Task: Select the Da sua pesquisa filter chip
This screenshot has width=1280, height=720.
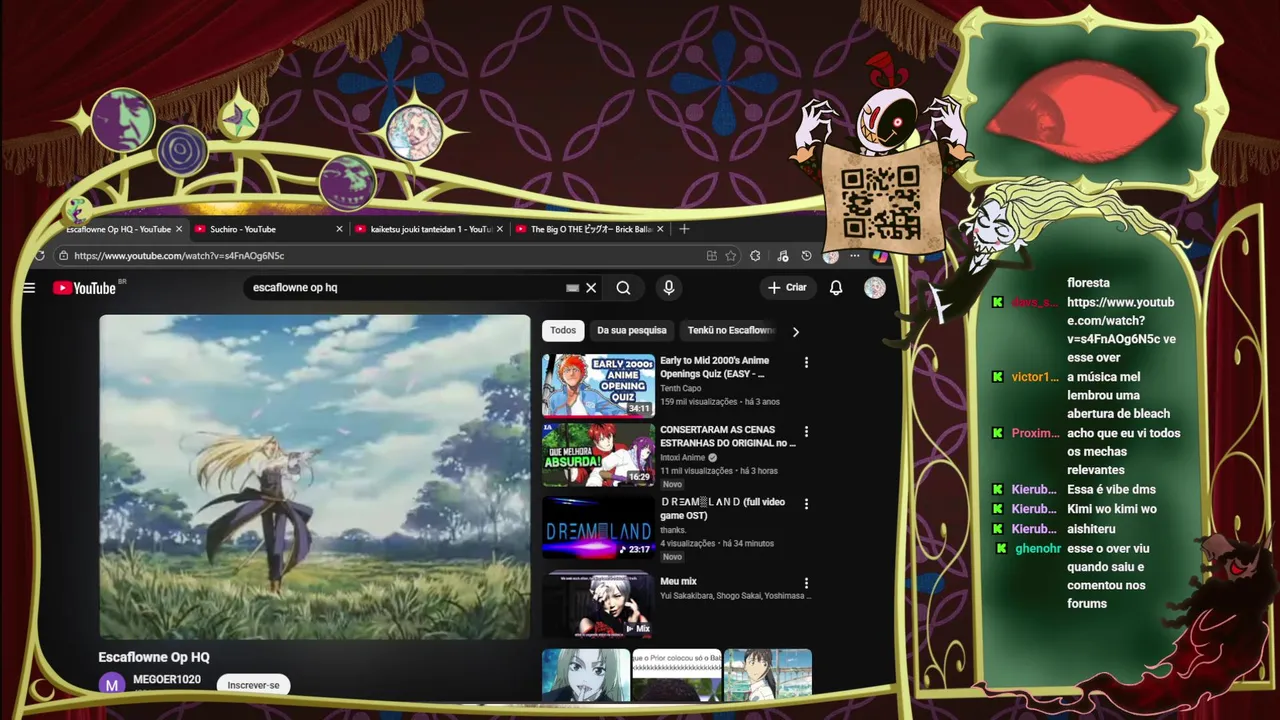Action: [632, 331]
